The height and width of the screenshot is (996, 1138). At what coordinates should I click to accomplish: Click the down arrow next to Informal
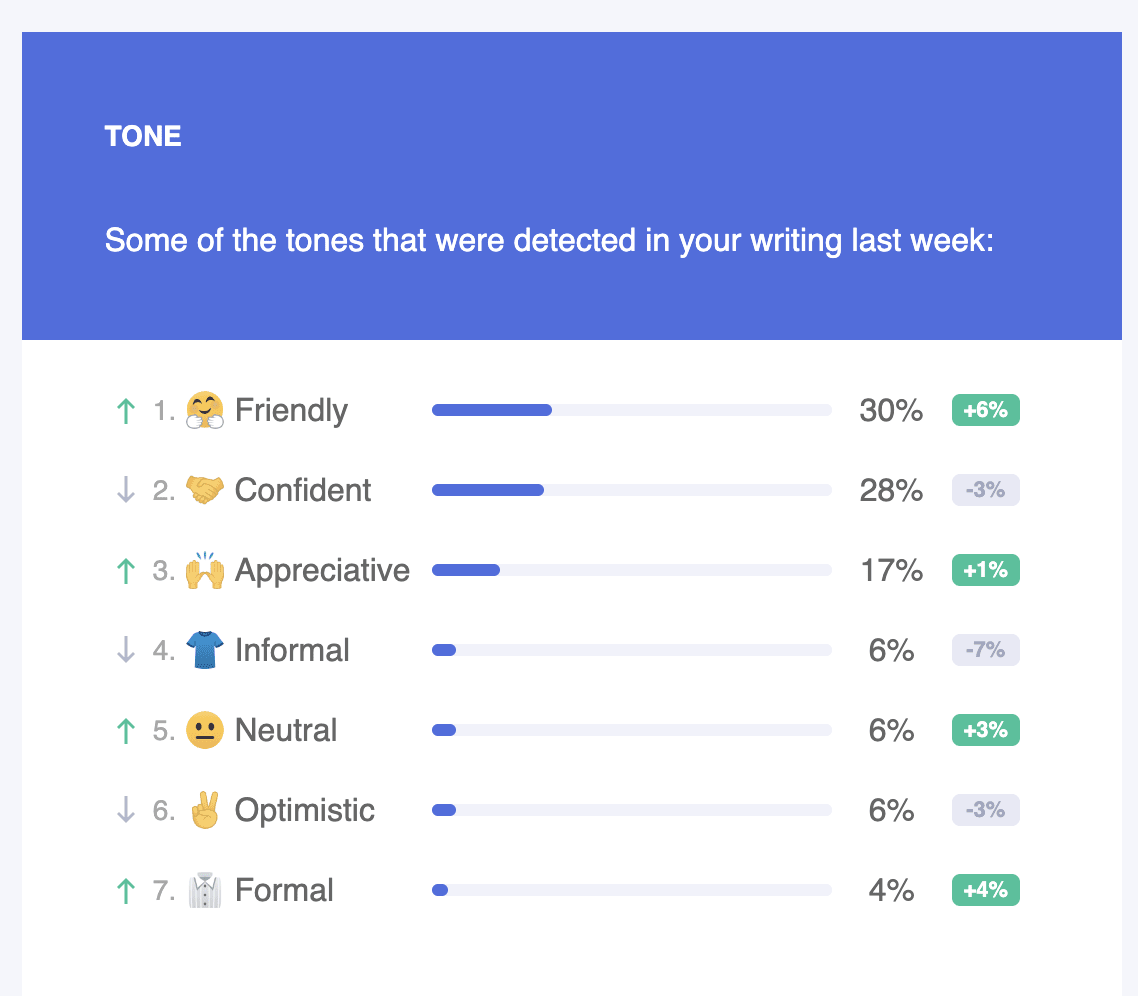[126, 650]
